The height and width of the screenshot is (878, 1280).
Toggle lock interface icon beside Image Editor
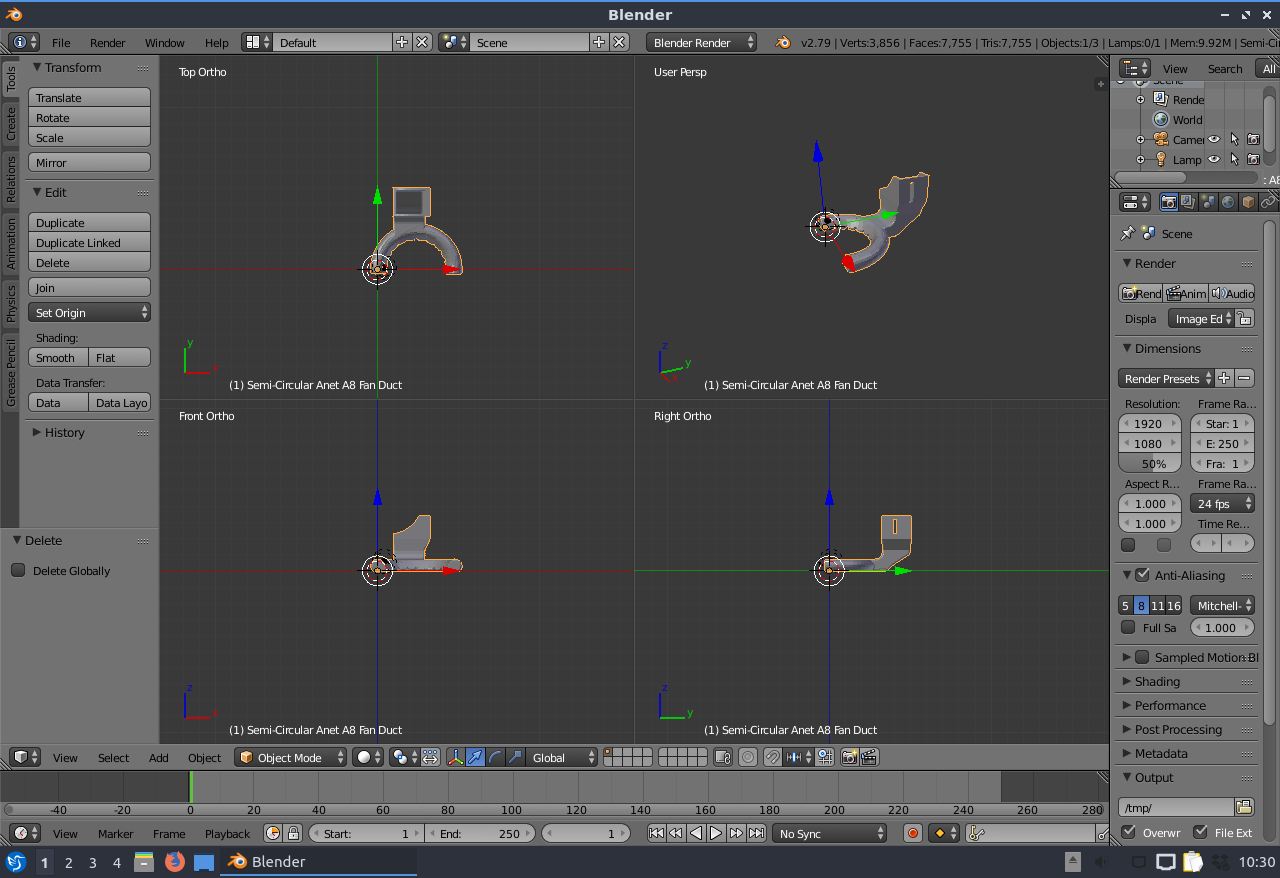pos(1244,318)
